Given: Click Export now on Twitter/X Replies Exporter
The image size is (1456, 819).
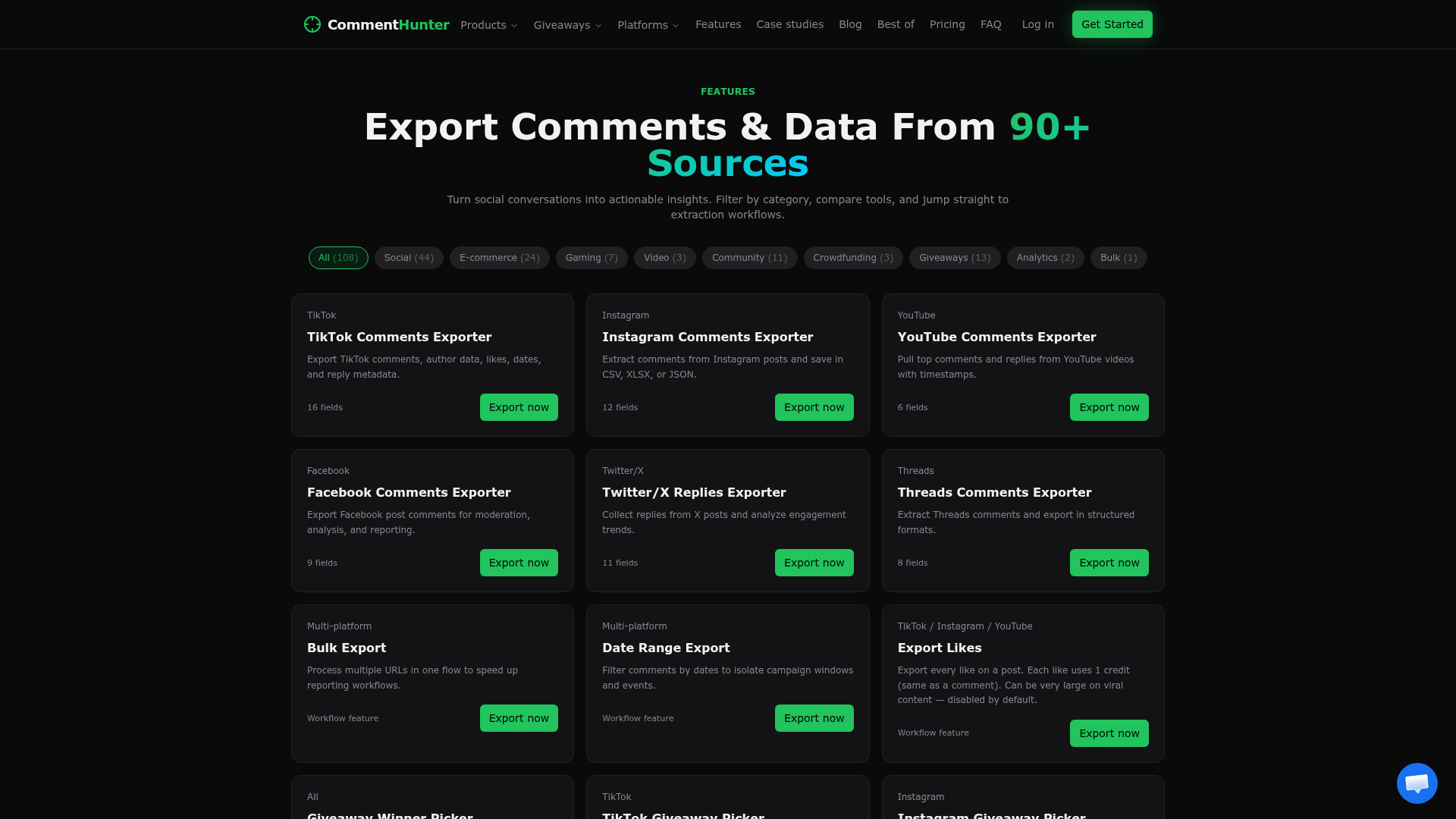Looking at the screenshot, I should (x=814, y=563).
